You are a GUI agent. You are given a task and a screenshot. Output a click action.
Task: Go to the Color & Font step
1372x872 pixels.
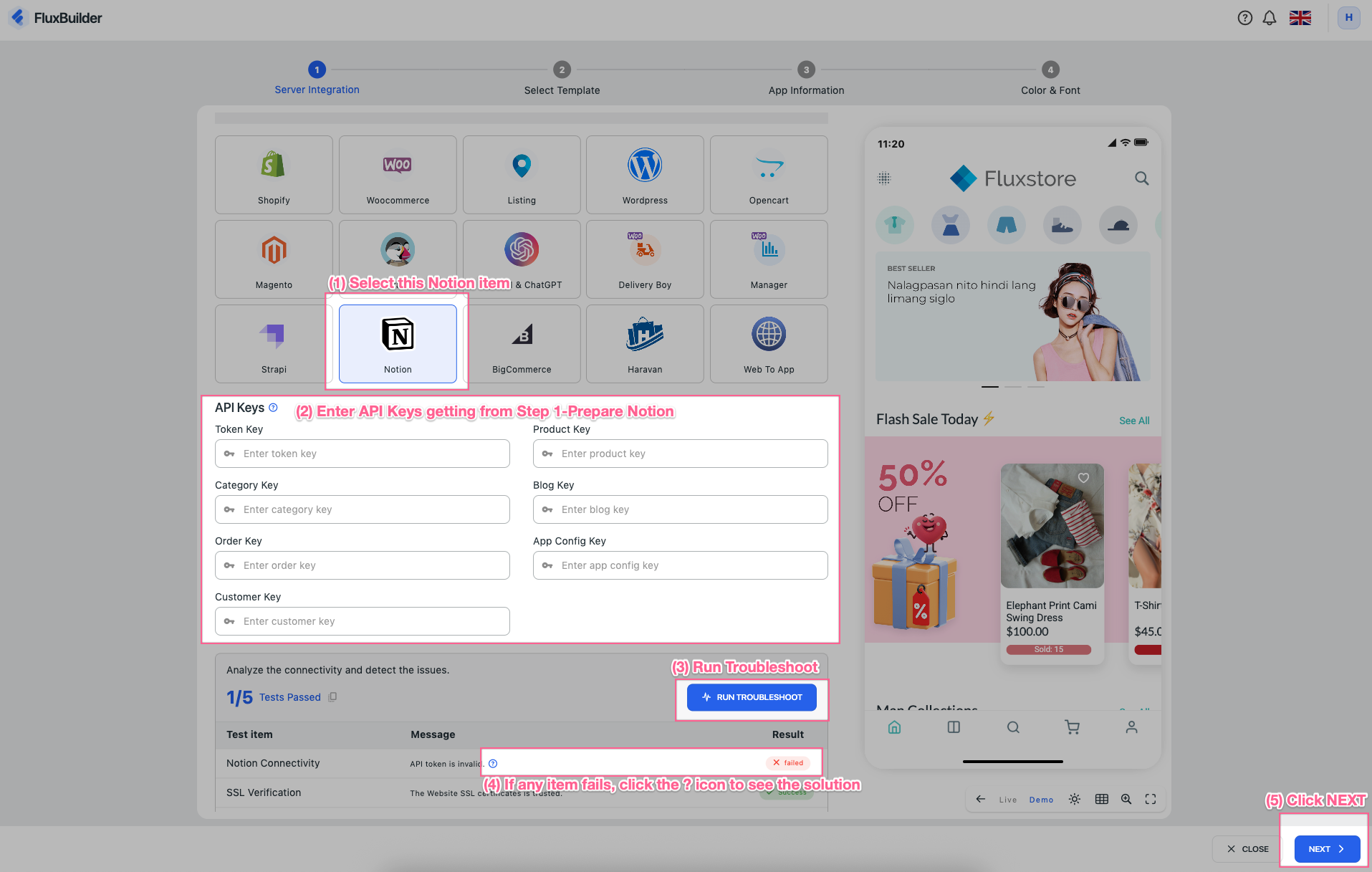point(1050,79)
